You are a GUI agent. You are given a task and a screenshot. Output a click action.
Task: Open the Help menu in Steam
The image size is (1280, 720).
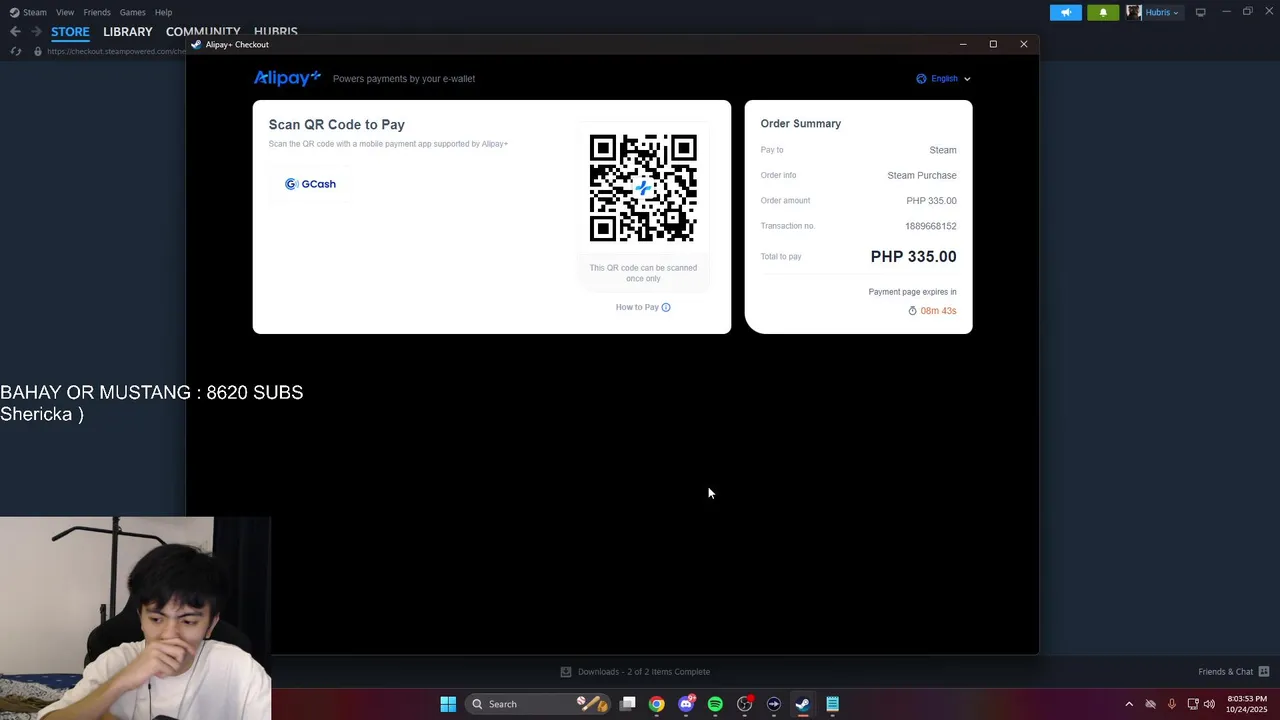click(x=163, y=12)
